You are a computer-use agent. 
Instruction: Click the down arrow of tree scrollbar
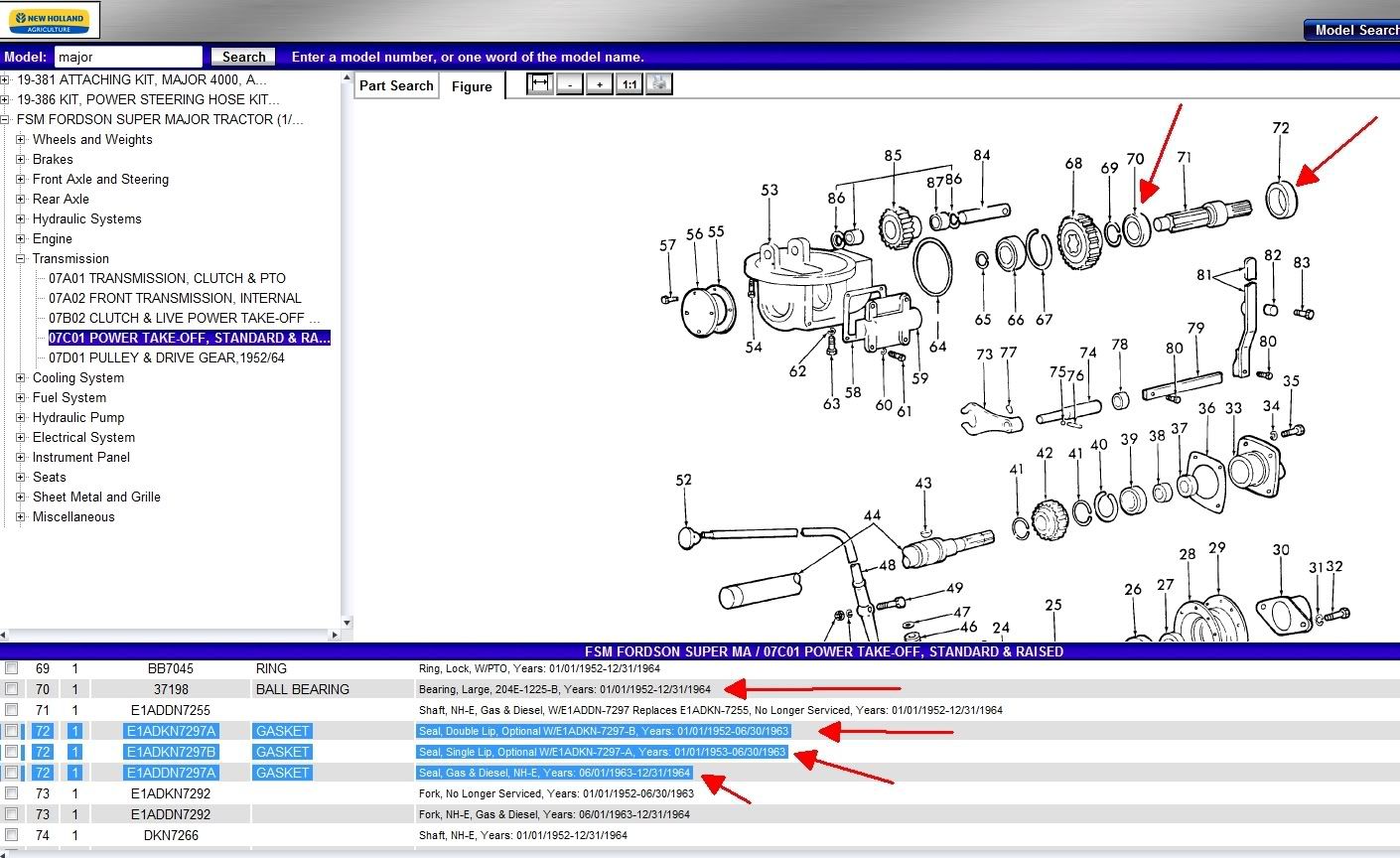(347, 623)
